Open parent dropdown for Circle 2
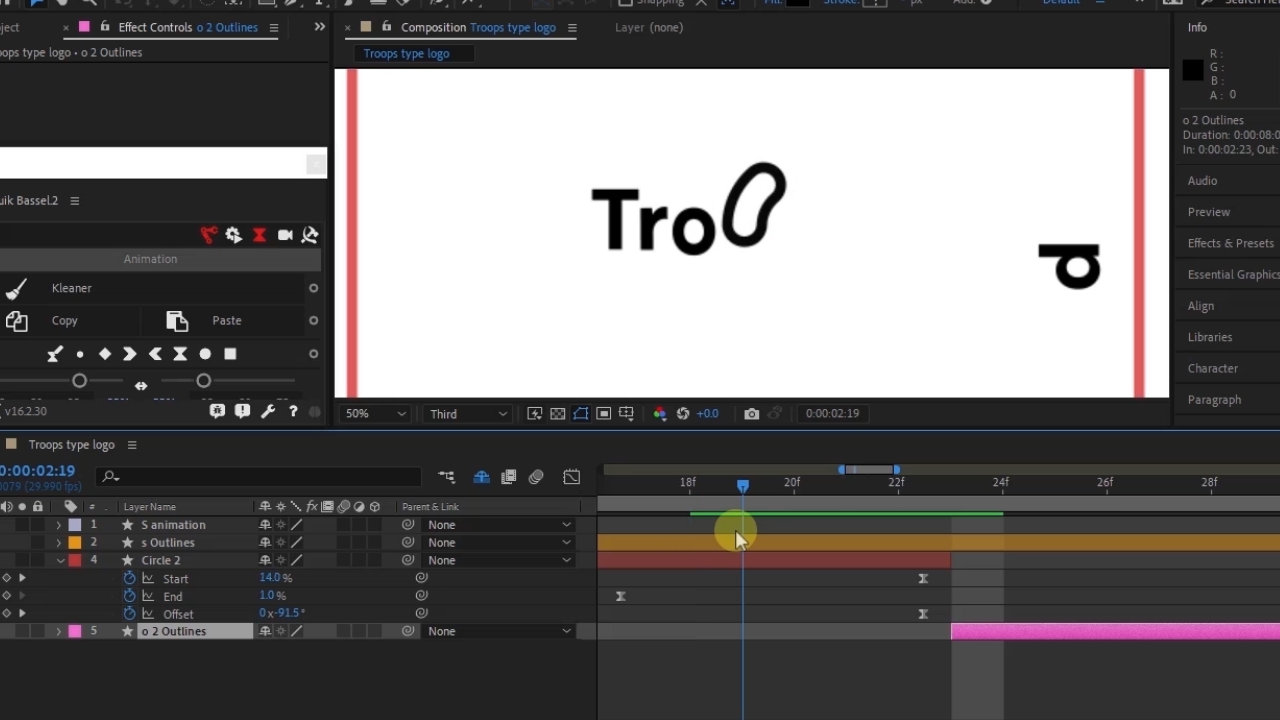Viewport: 1280px width, 720px height. [x=498, y=561]
